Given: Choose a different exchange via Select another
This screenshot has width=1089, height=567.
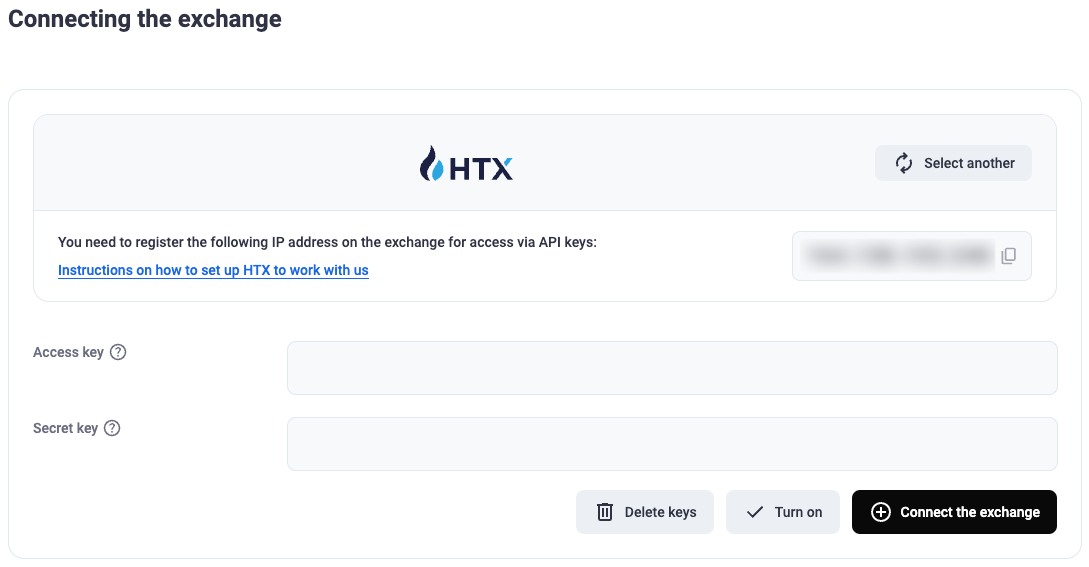Looking at the screenshot, I should pos(953,163).
